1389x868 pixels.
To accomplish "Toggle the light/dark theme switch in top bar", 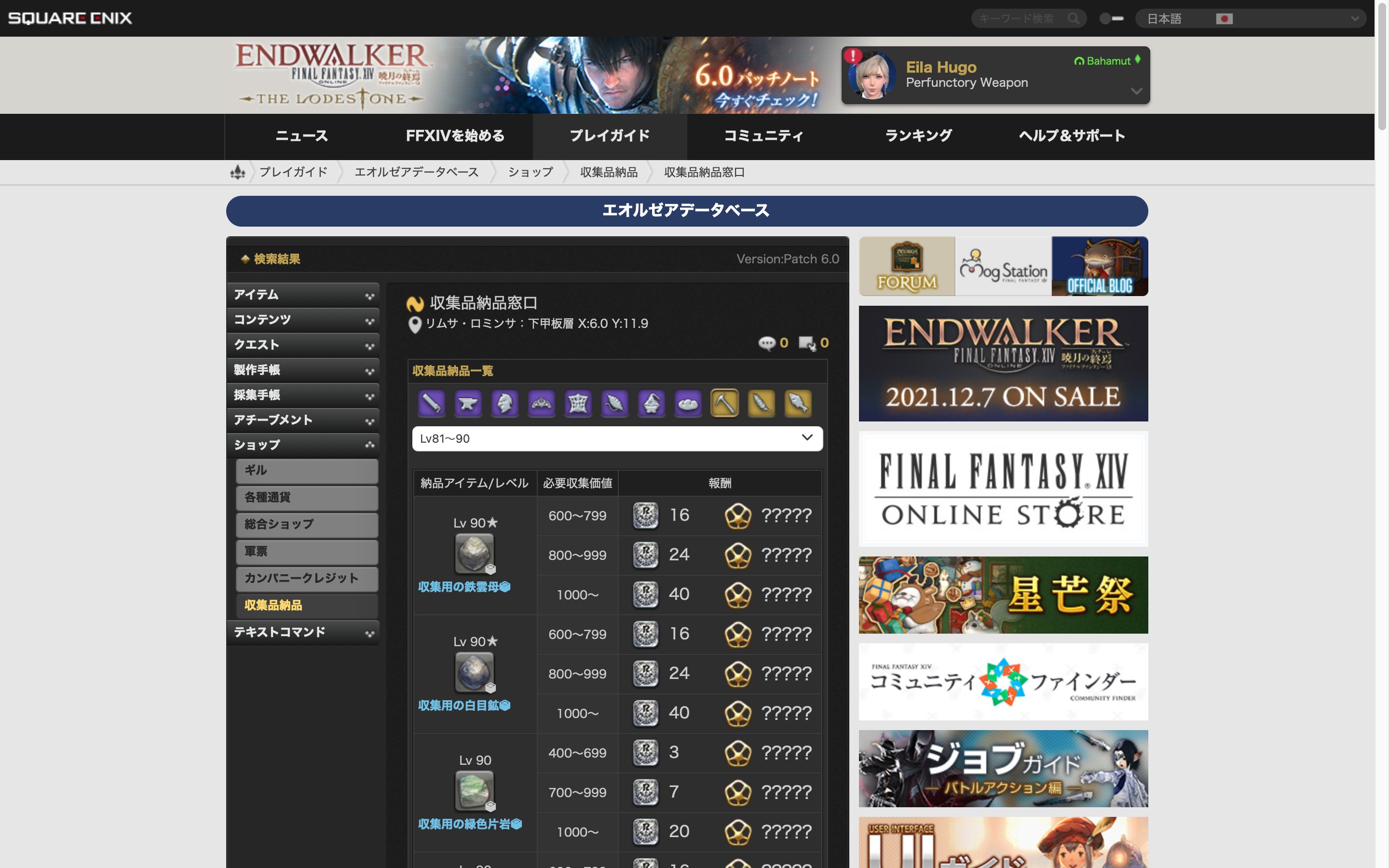I will pos(1111,18).
